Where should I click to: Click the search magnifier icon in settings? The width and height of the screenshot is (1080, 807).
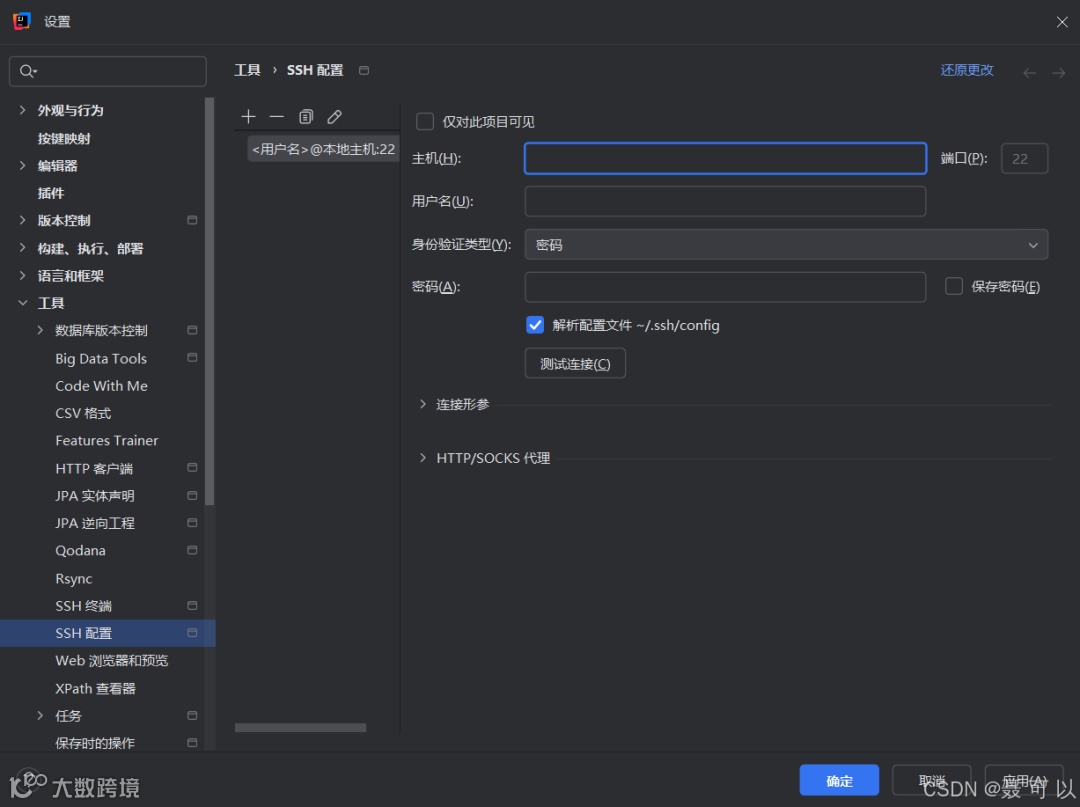point(28,71)
